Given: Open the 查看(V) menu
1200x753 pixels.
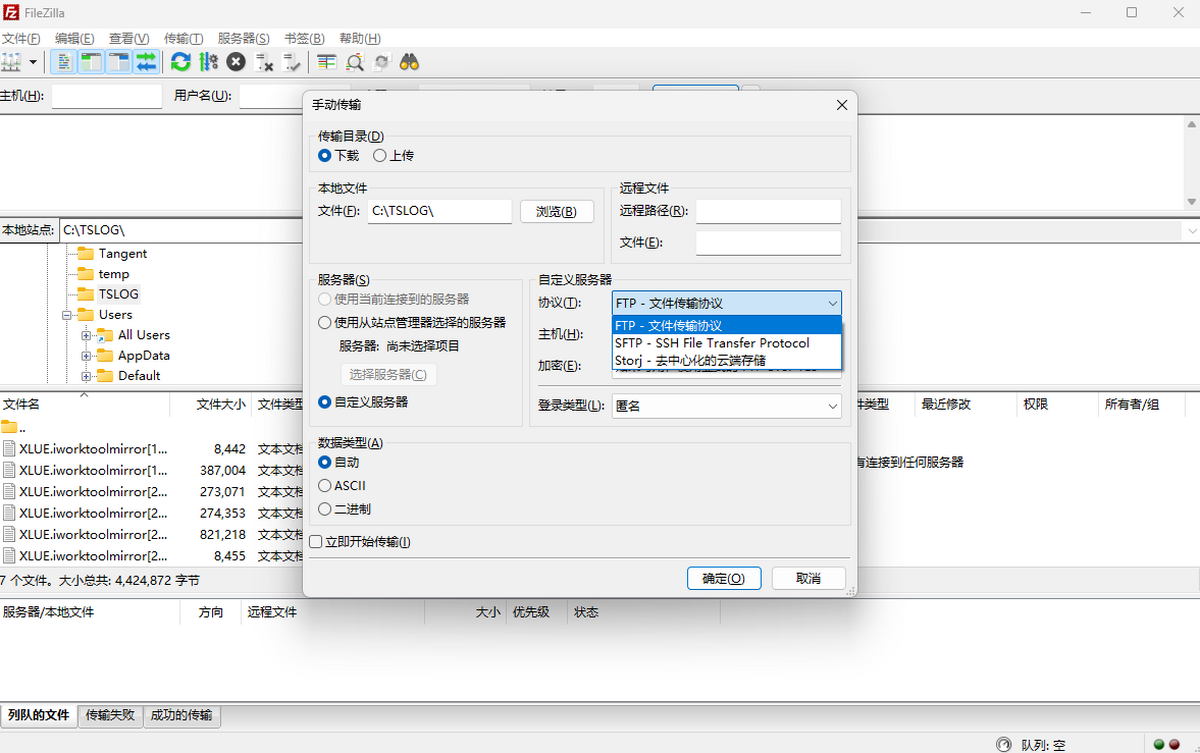Looking at the screenshot, I should [x=129, y=38].
